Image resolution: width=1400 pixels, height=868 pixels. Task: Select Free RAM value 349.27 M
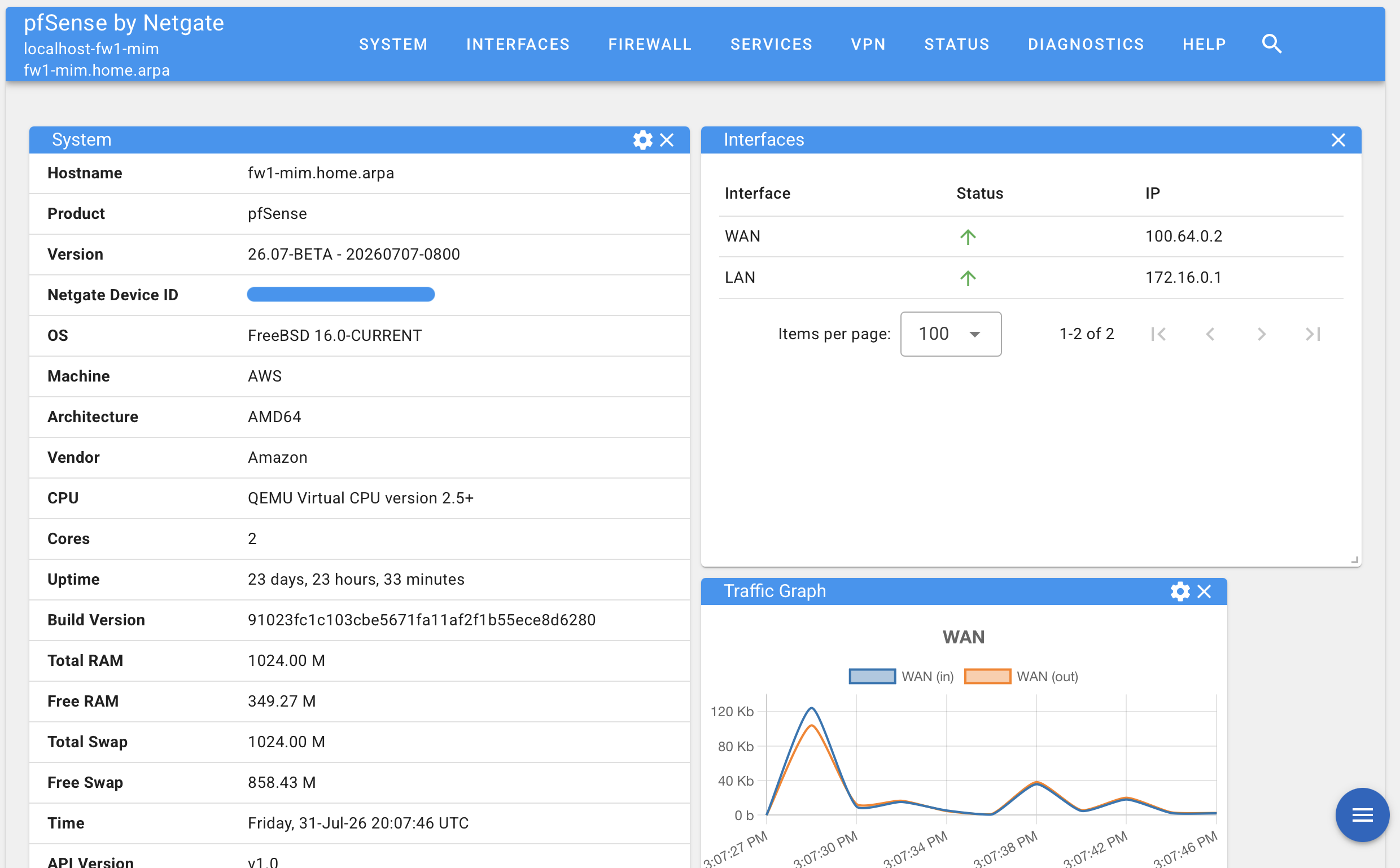pos(282,702)
